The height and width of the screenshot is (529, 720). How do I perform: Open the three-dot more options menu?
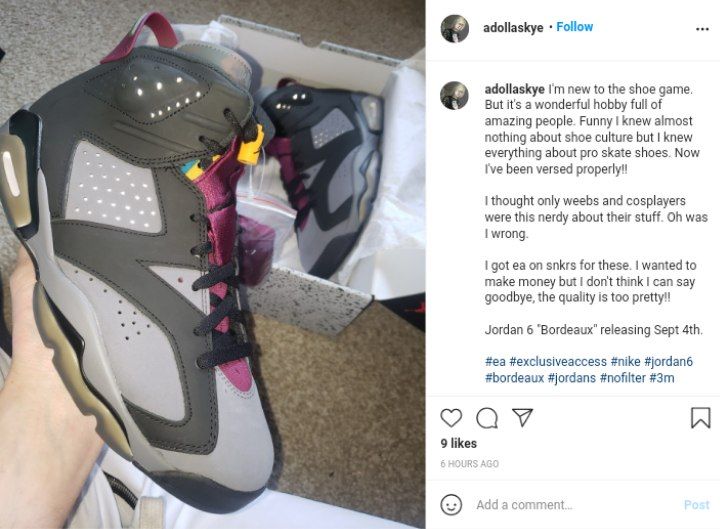(702, 29)
